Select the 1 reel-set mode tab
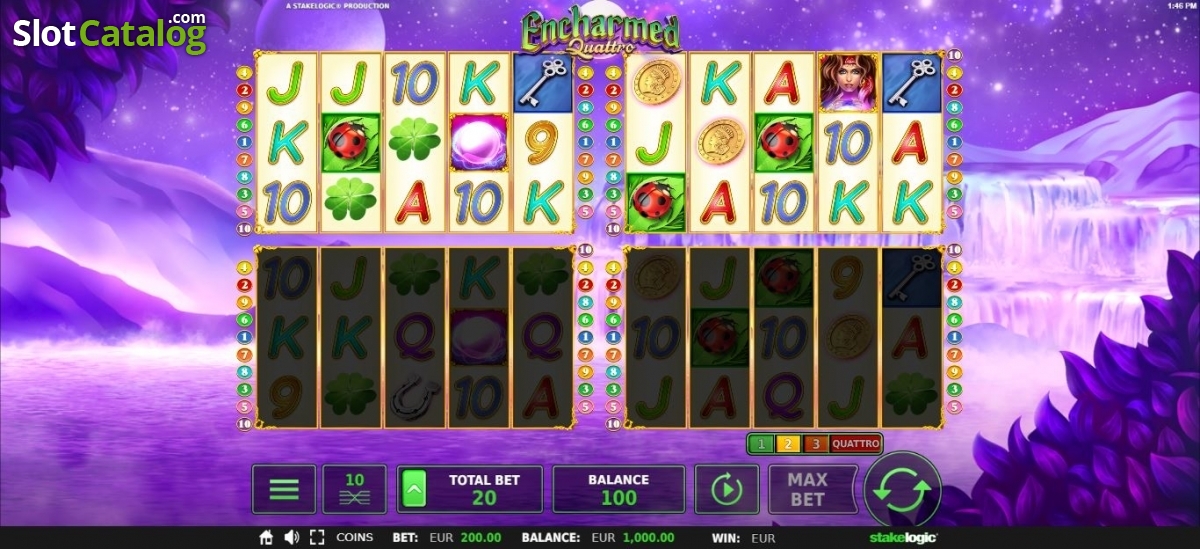1200x549 pixels. click(x=761, y=443)
